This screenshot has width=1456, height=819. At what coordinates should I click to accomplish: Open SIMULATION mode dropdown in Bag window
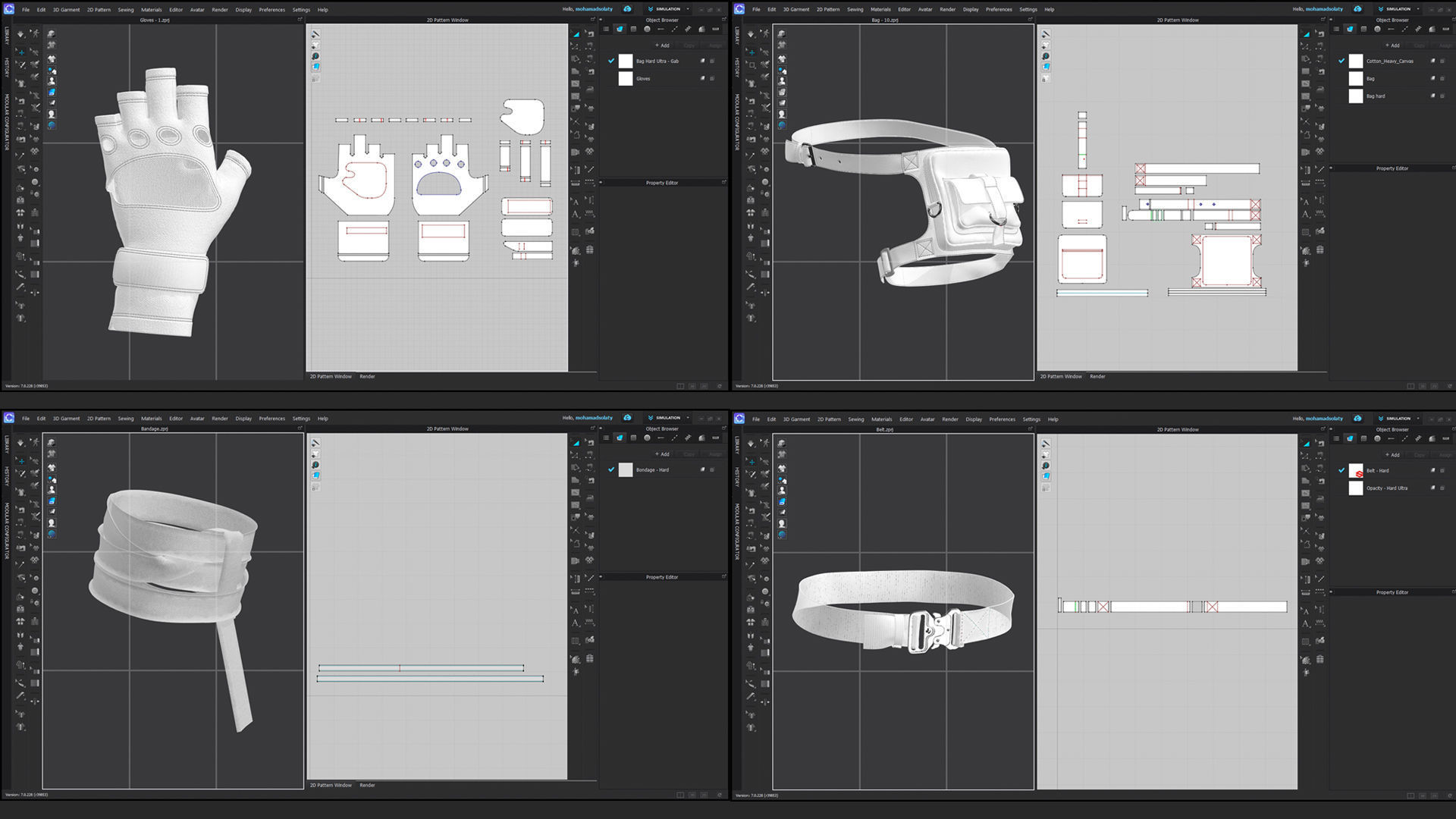point(1398,9)
